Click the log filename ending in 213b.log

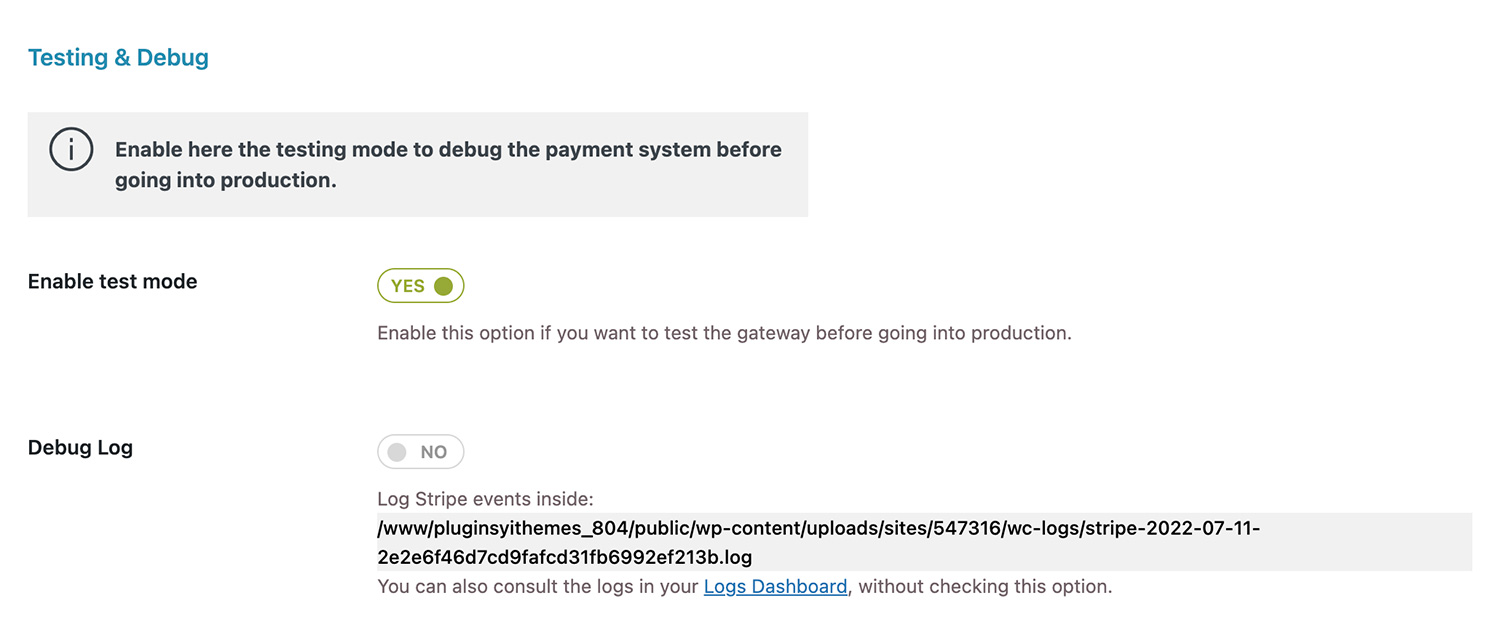click(x=564, y=556)
